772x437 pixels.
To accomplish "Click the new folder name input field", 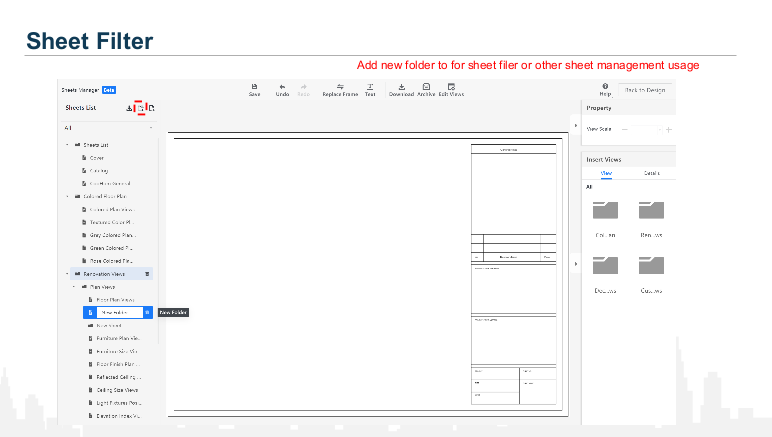I will (x=119, y=312).
